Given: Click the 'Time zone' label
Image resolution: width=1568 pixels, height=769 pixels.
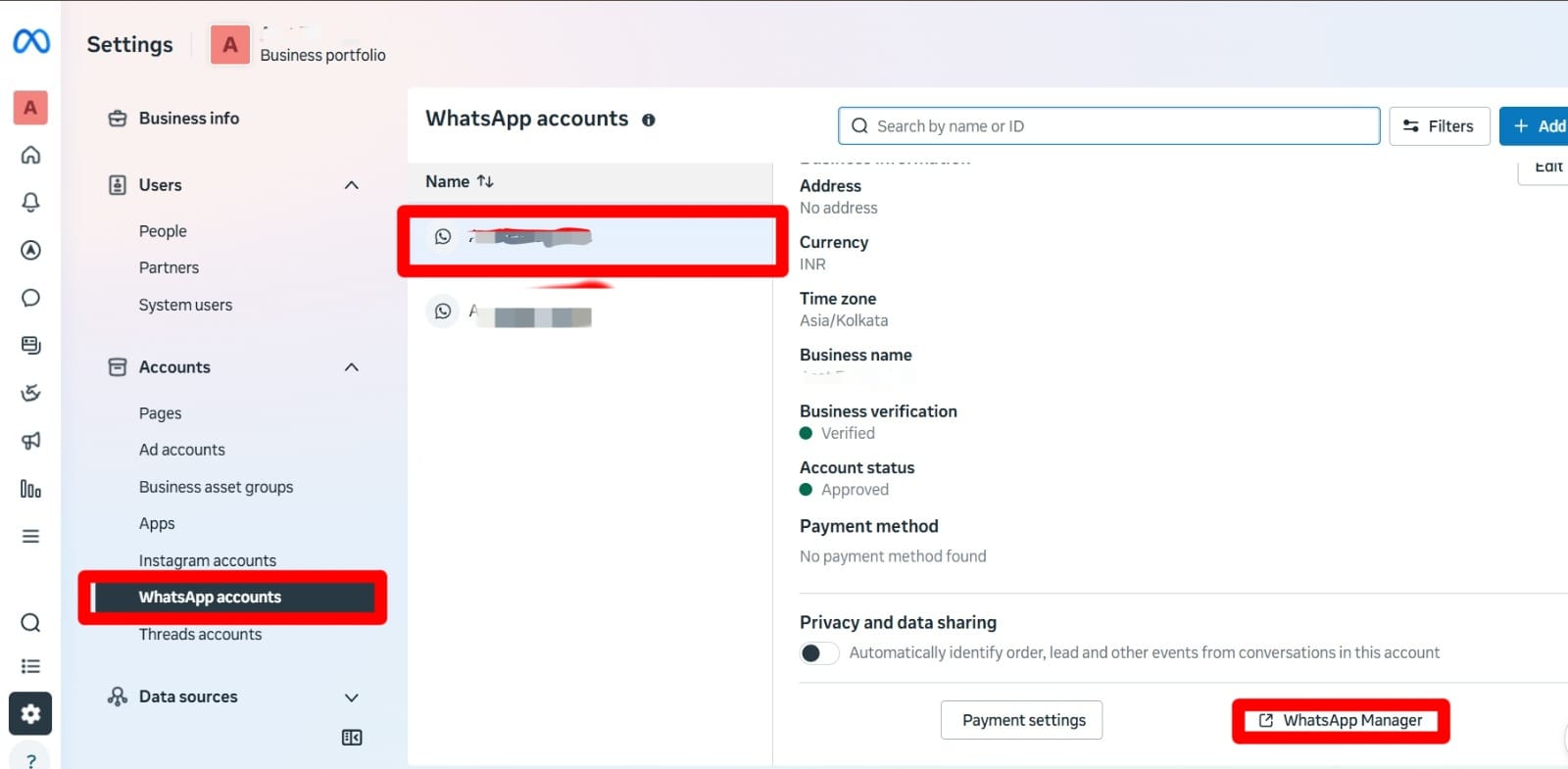Looking at the screenshot, I should (x=838, y=299).
